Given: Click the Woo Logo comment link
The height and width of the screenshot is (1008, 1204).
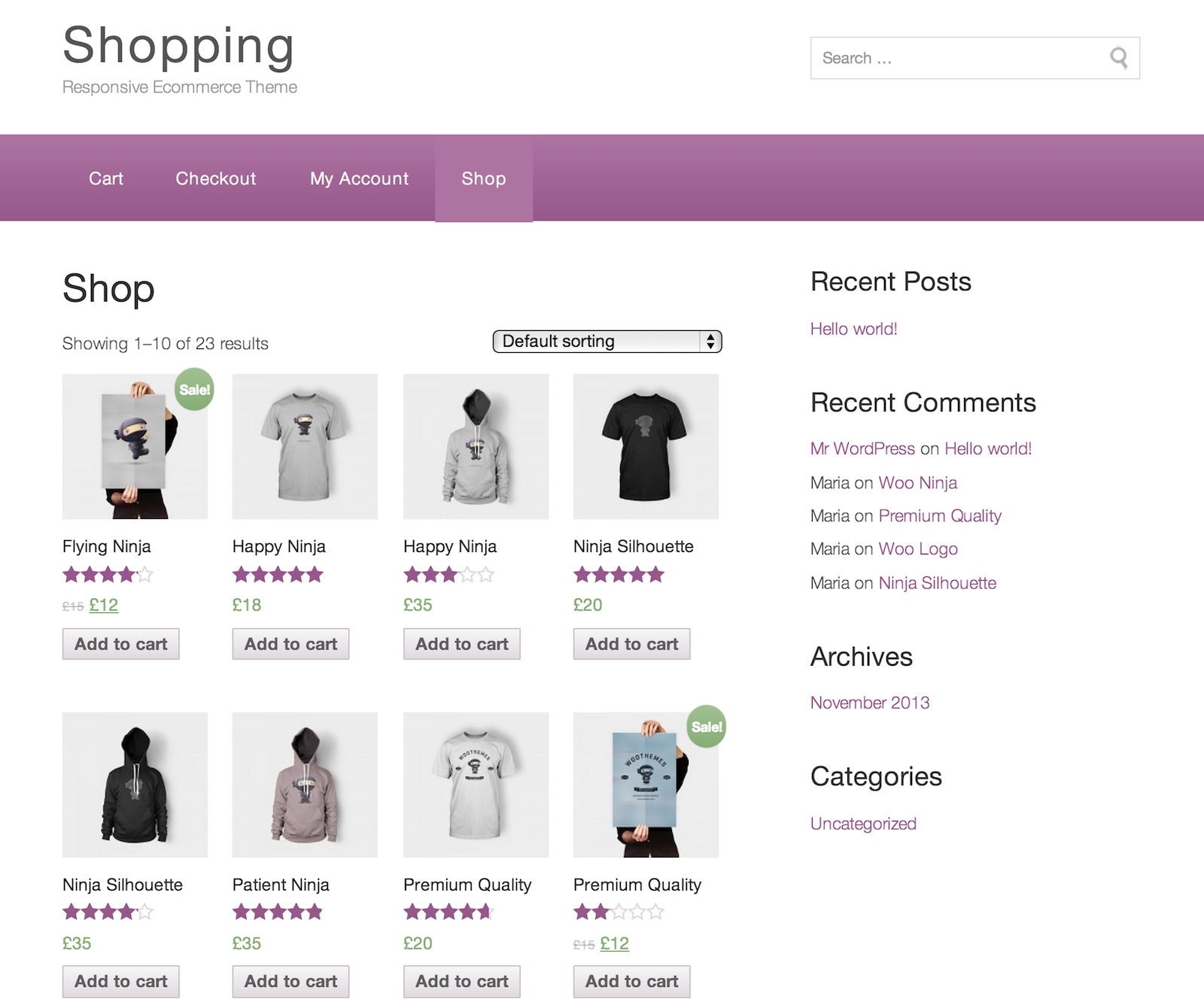Looking at the screenshot, I should tap(918, 549).
